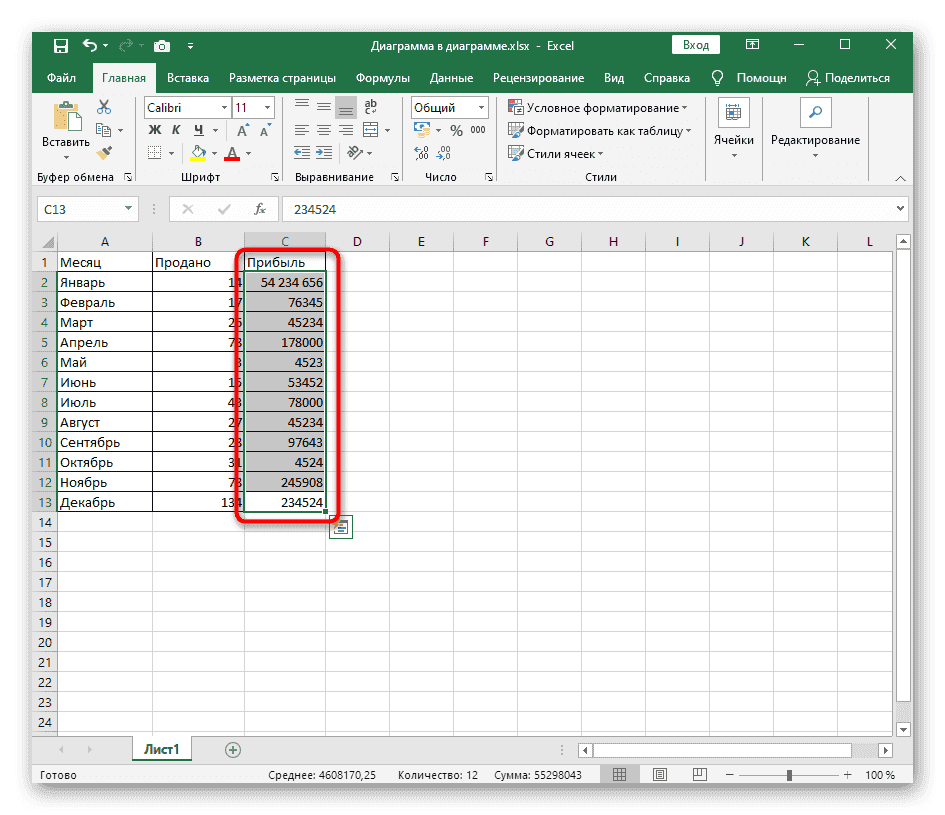
Task: Toggle italic formatting (К)
Action: pos(177,130)
